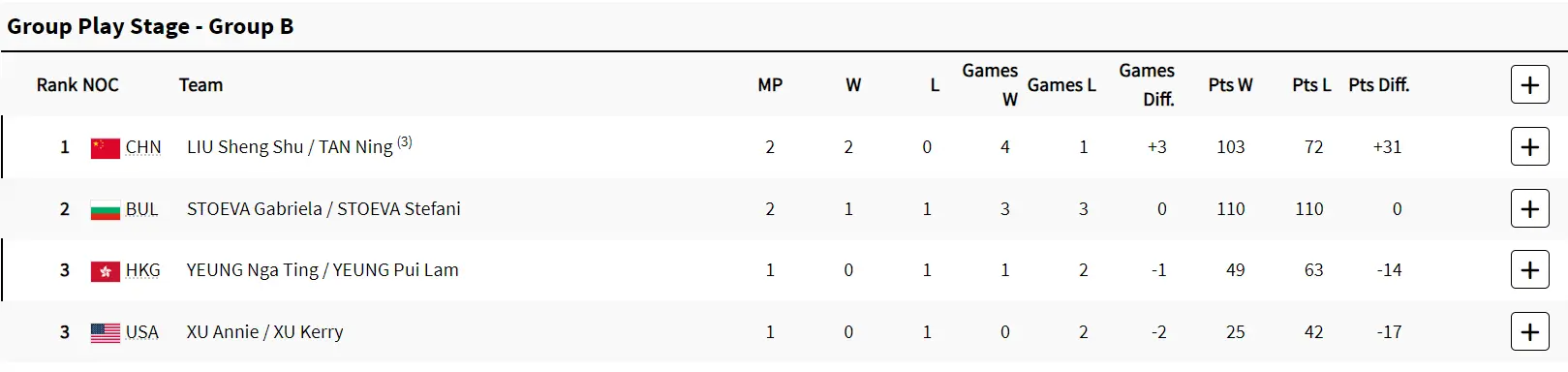Click the Pts Diff. column header
1568x372 pixels.
tap(1378, 85)
